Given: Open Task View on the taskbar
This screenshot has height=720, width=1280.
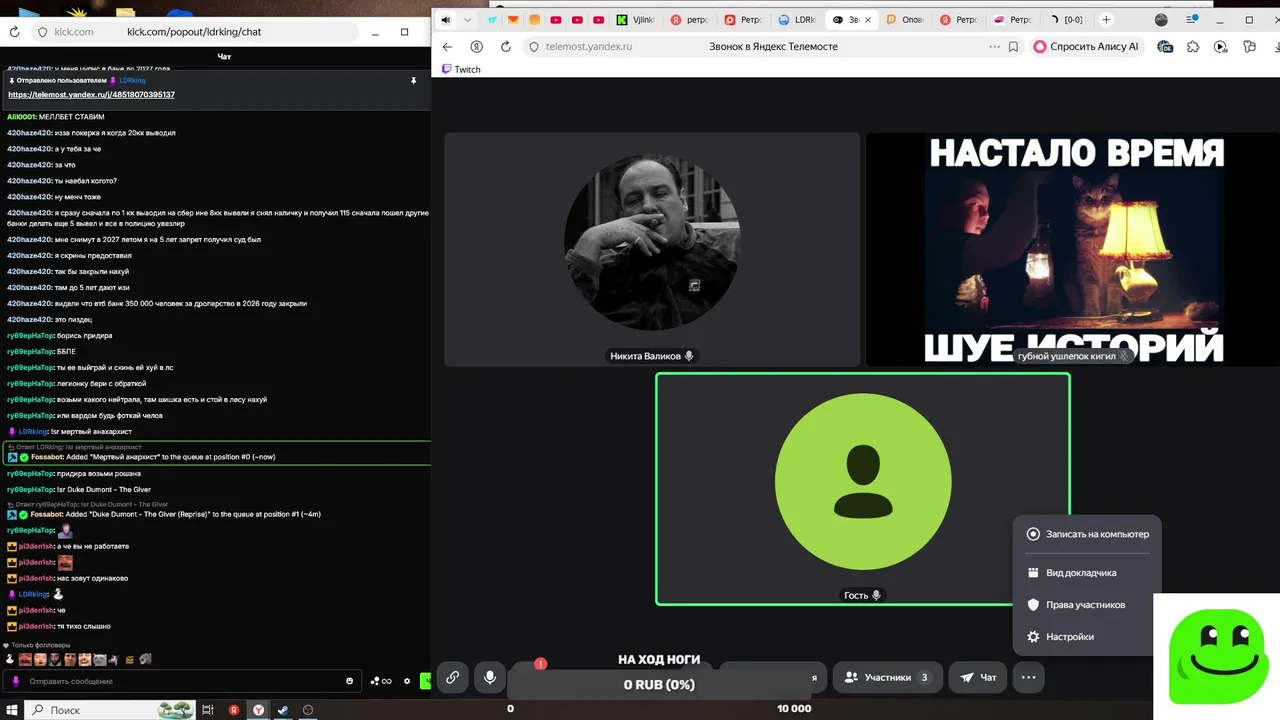Looking at the screenshot, I should point(208,710).
